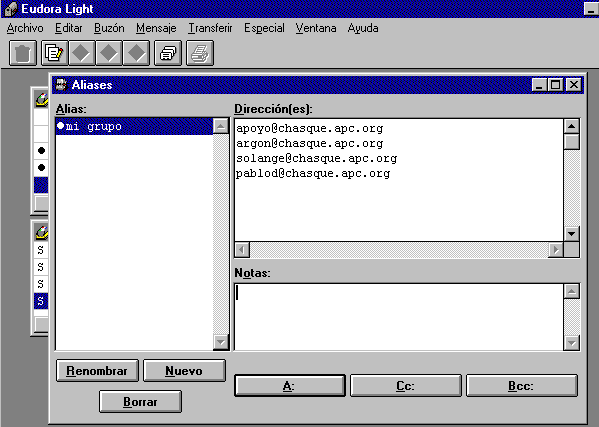Click the Nuevo button
The height and width of the screenshot is (427, 599).
[x=184, y=370]
